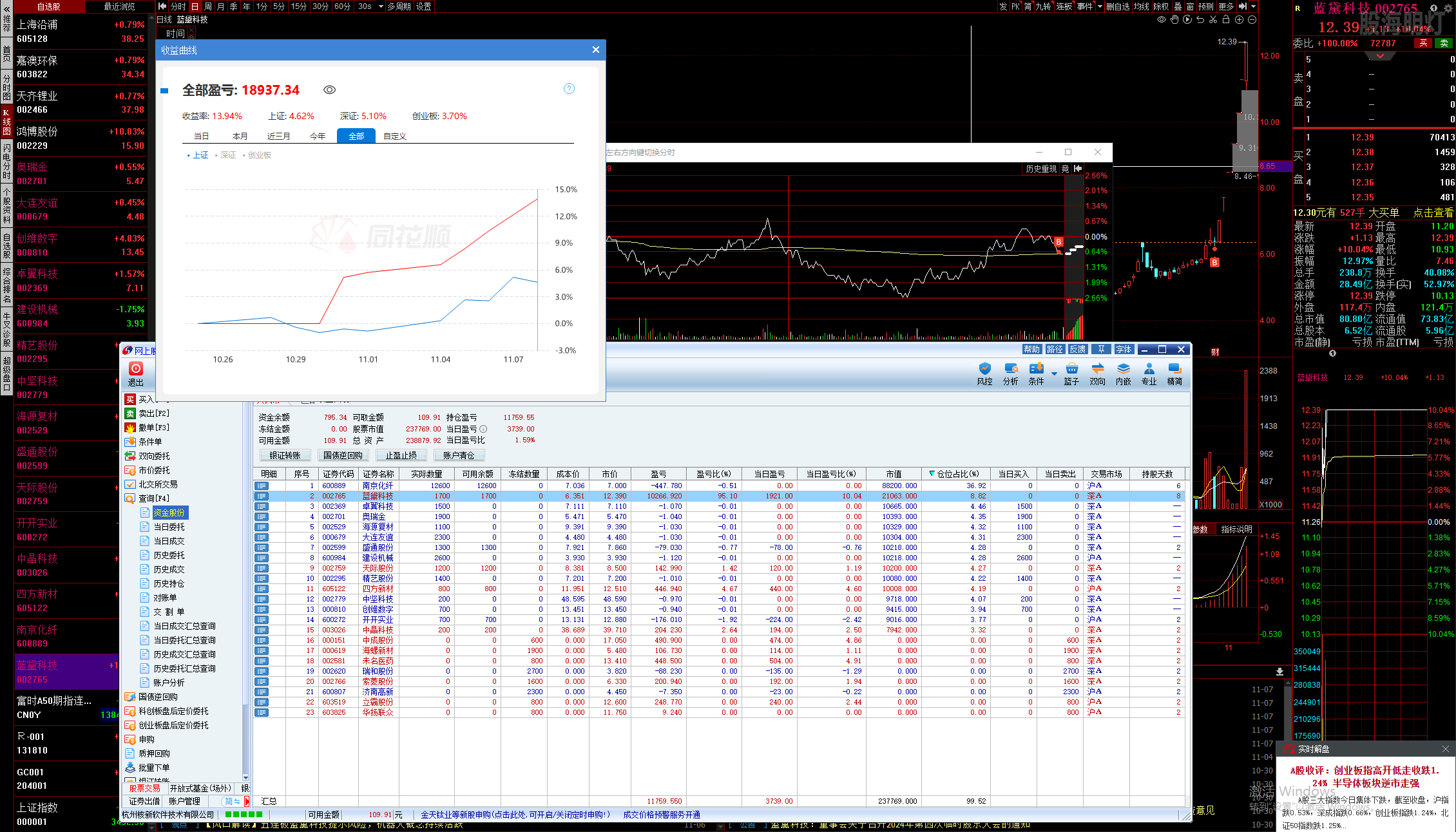Pin the trading window on top
The width and height of the screenshot is (1456, 832).
pos(1101,349)
